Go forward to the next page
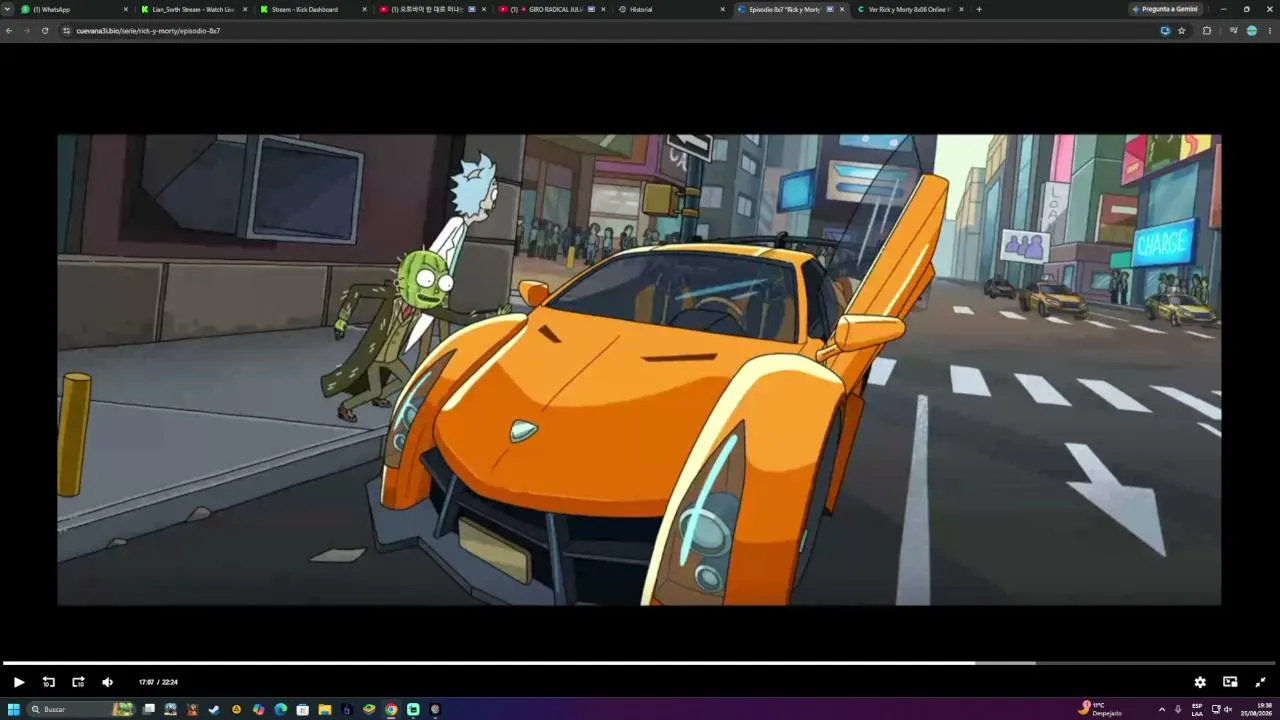Image resolution: width=1280 pixels, height=720 pixels. tap(27, 31)
